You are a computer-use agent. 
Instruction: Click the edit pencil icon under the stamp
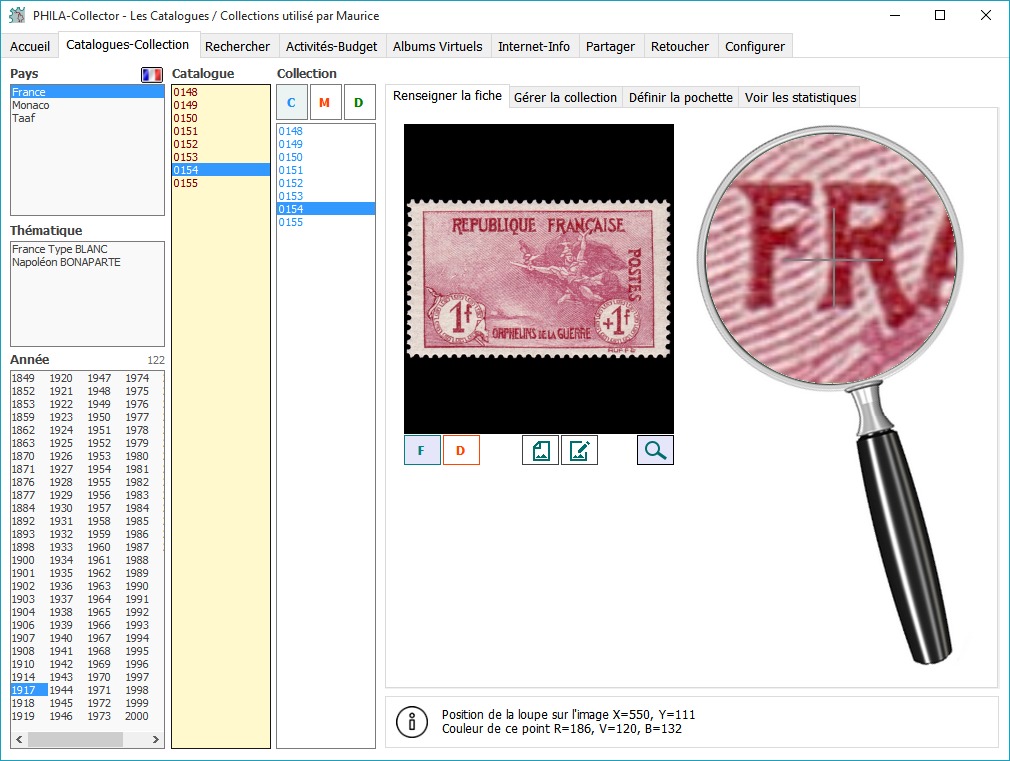tap(579, 450)
